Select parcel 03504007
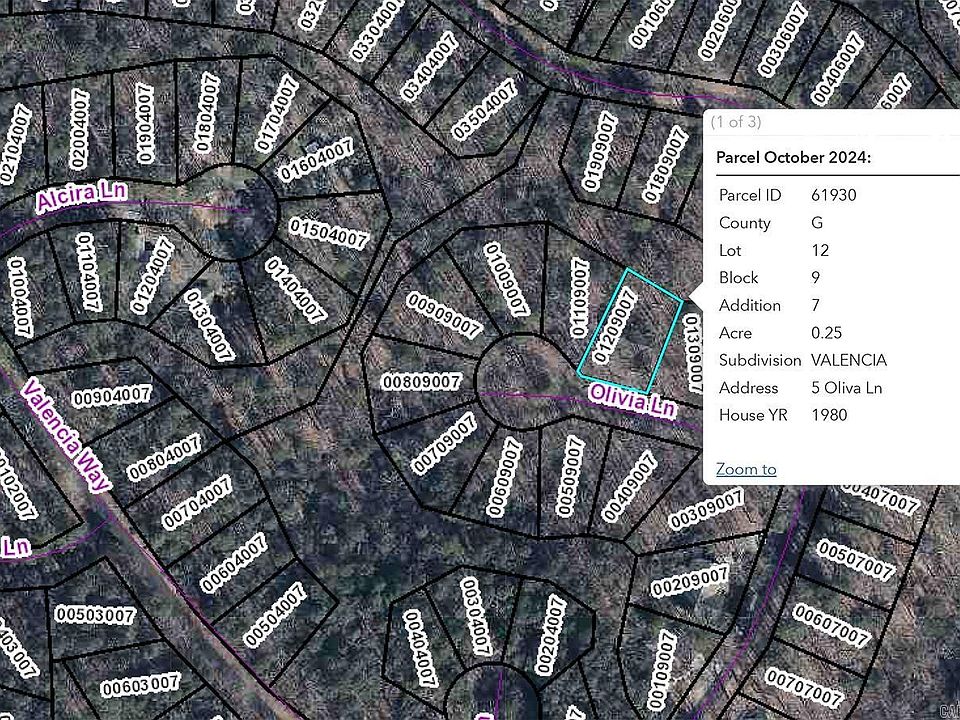 483,112
